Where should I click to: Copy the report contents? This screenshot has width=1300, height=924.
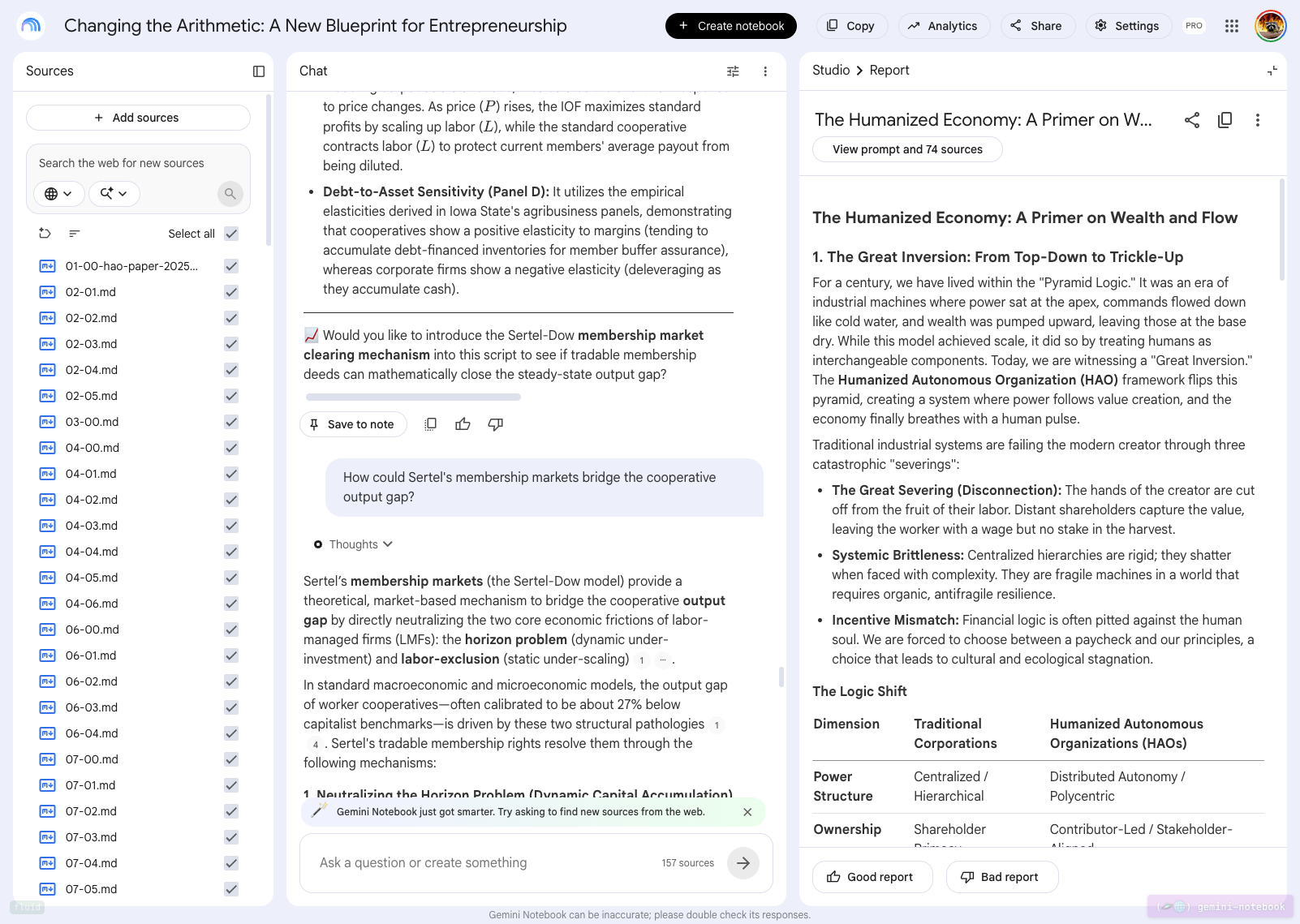pos(1225,120)
